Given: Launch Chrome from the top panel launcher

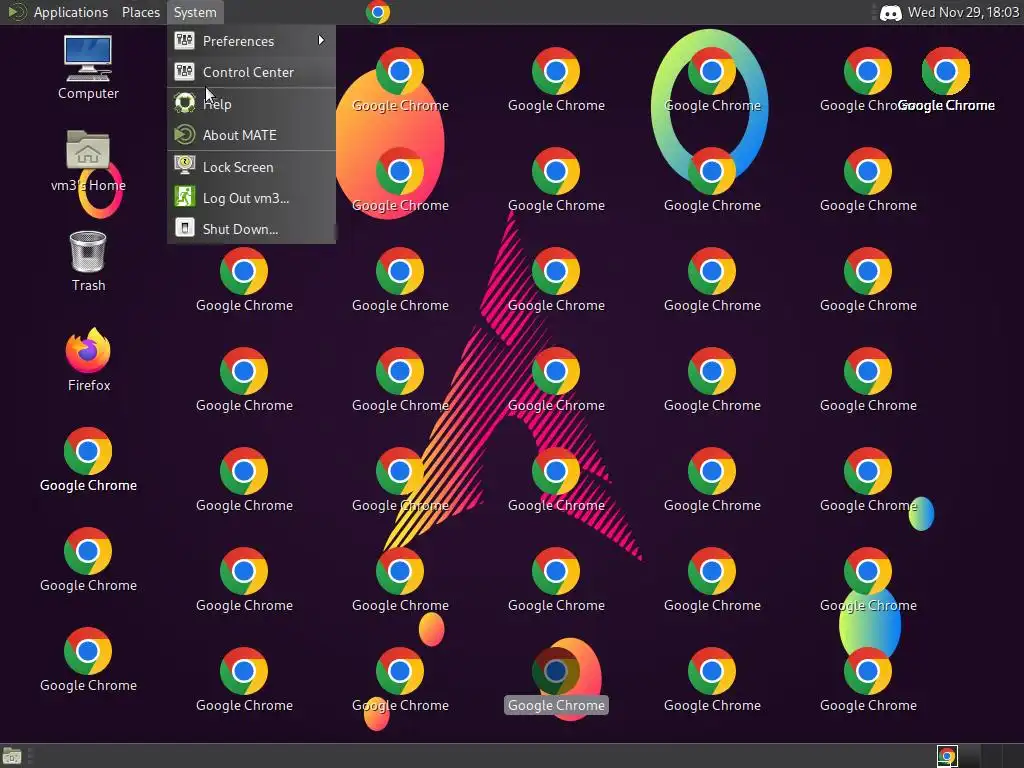Looking at the screenshot, I should pos(377,12).
